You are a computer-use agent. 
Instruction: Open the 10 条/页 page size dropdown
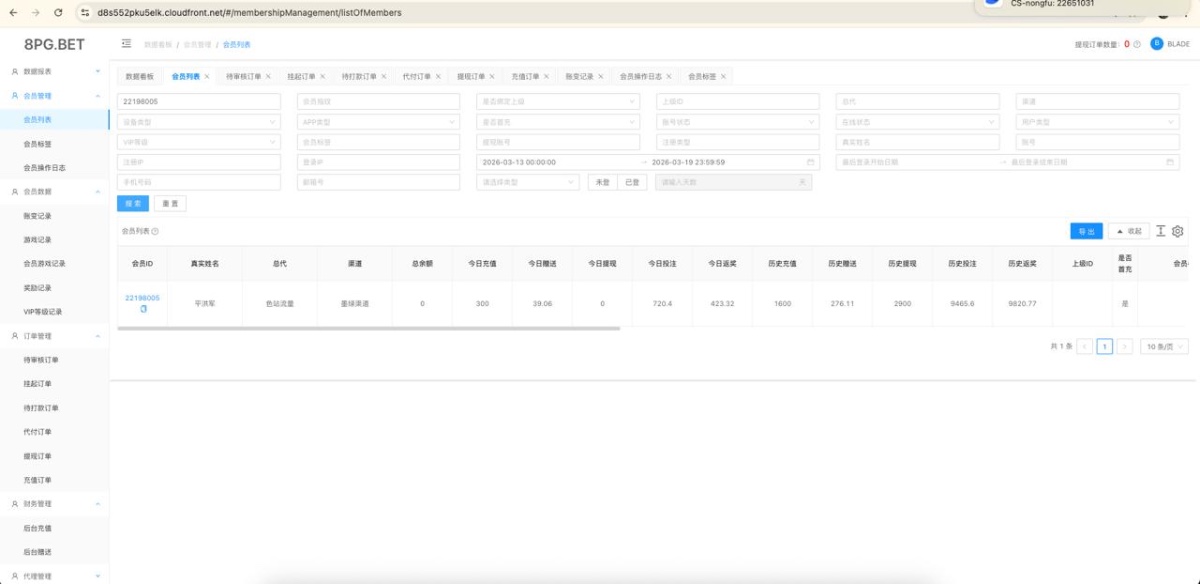(1165, 346)
